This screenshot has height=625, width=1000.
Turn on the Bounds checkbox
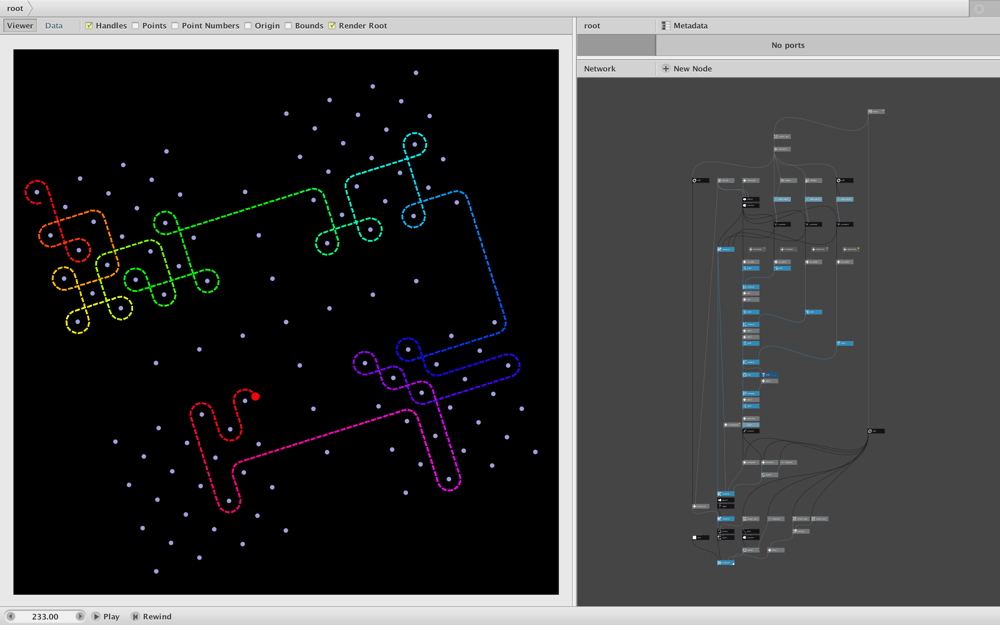pos(288,26)
